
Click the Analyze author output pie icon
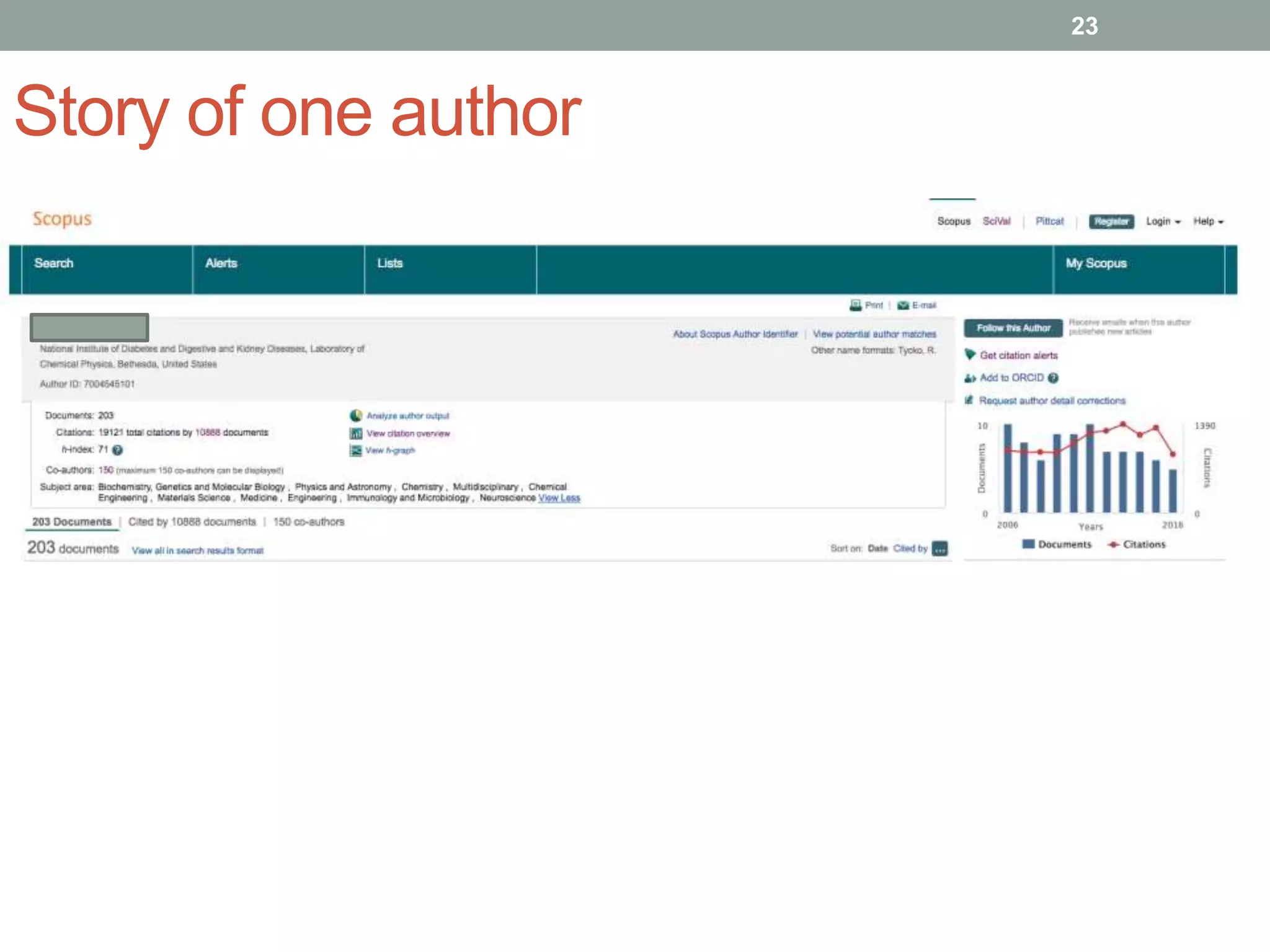point(356,415)
